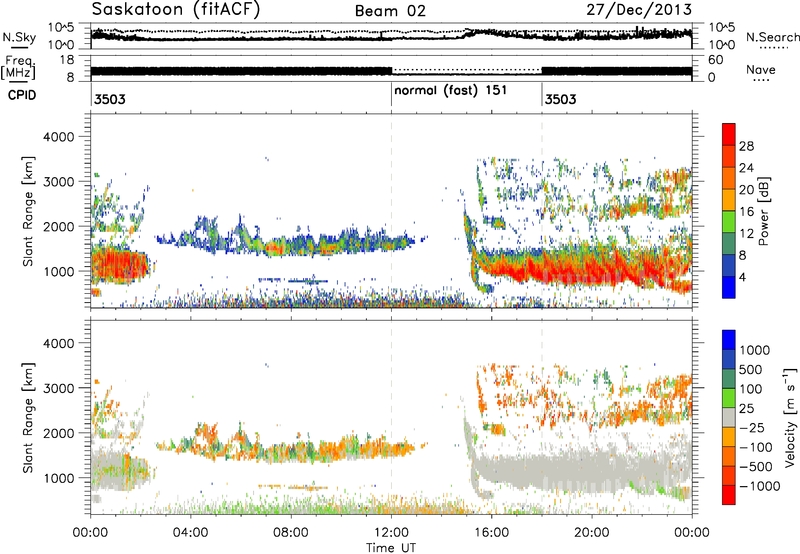Click the "08:00" time tick label

(x=291, y=533)
